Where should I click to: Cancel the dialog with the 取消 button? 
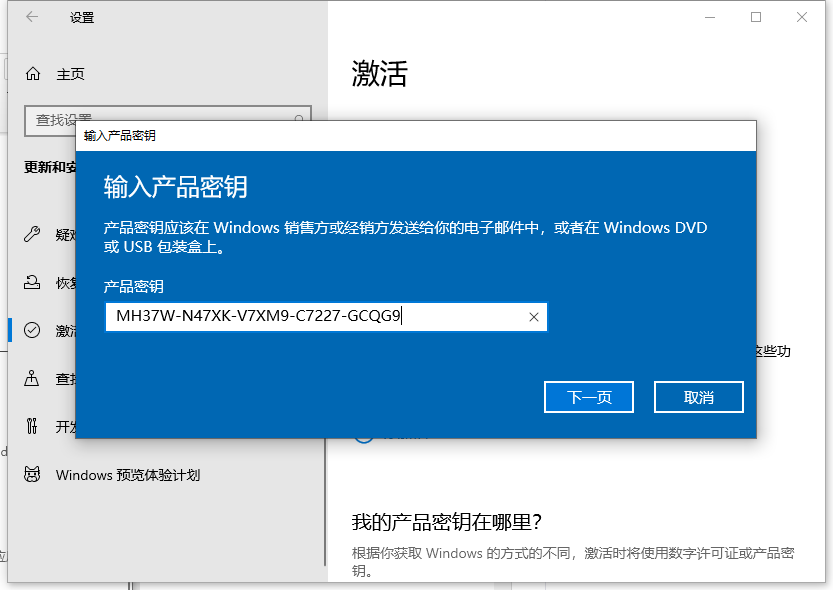(x=698, y=397)
